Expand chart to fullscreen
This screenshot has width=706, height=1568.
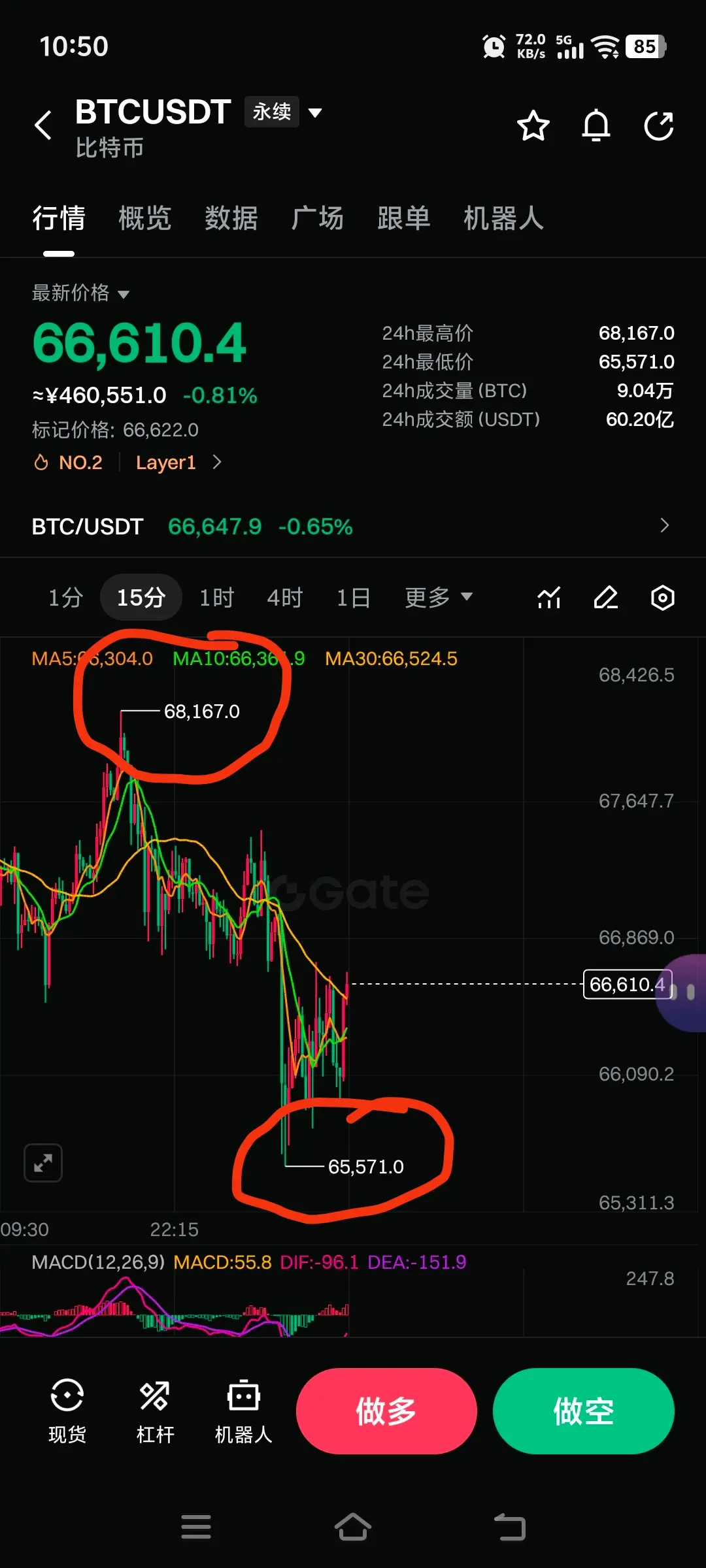tap(43, 1163)
